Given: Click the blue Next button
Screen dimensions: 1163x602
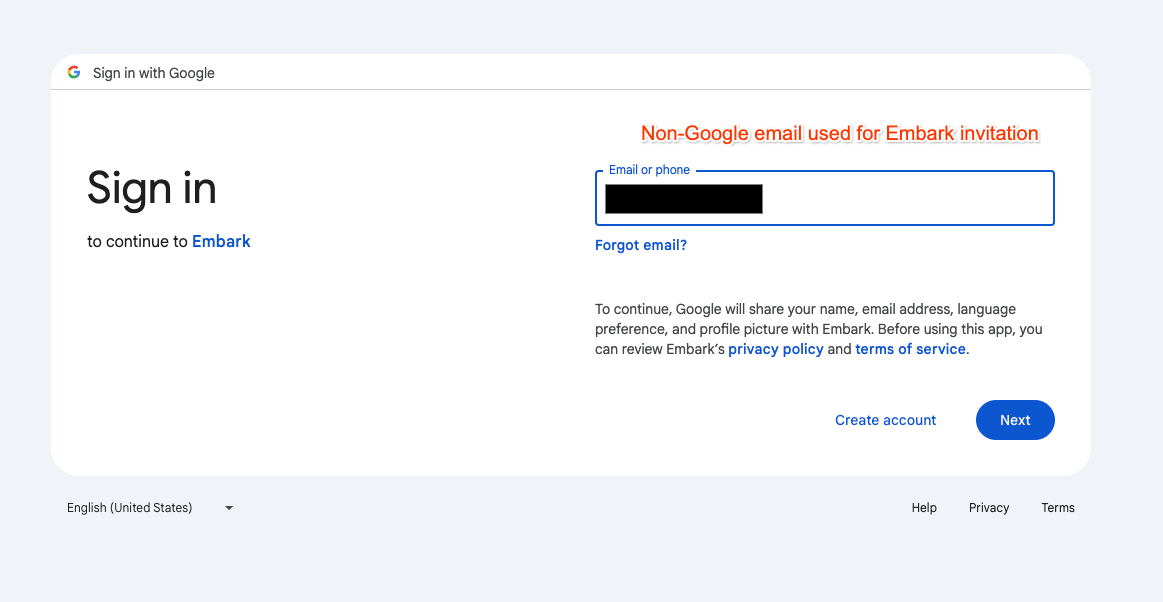Looking at the screenshot, I should click(1015, 420).
